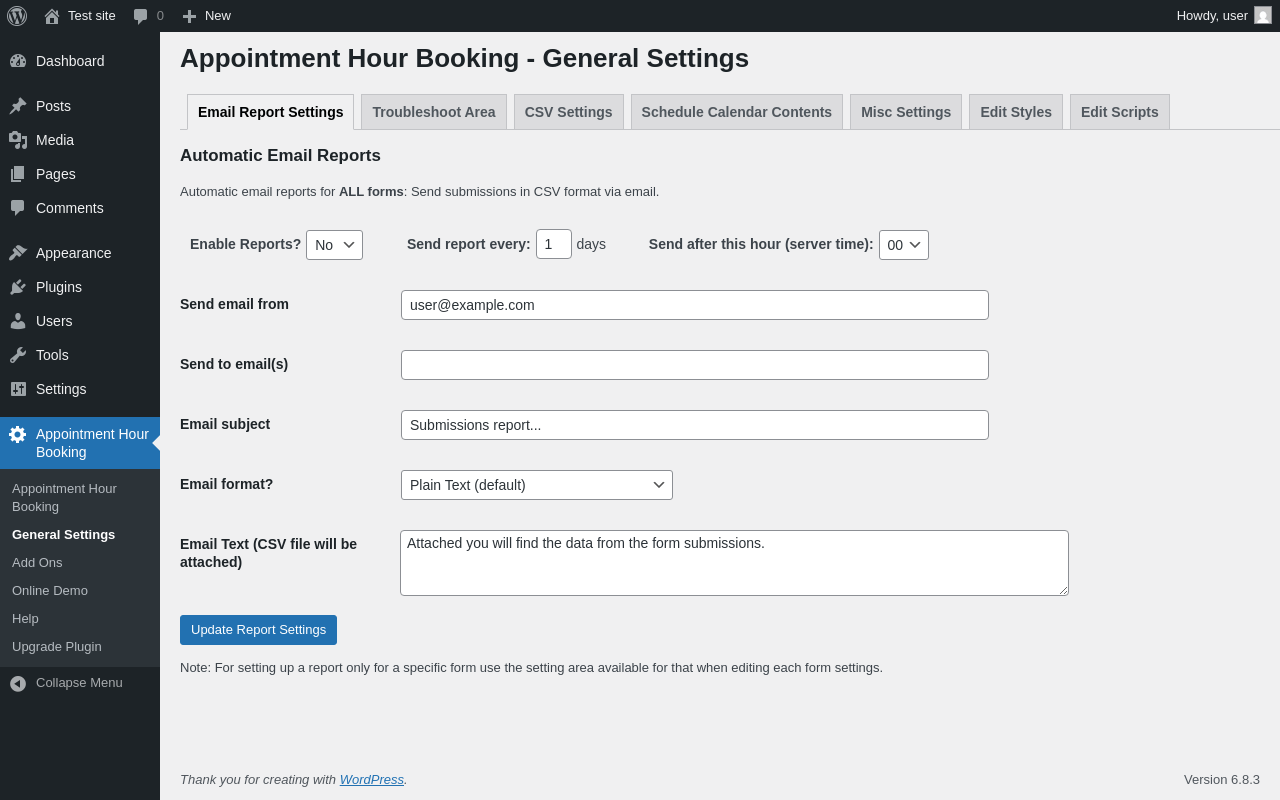Click the WordPress logo icon
This screenshot has height=800, width=1280.
[x=17, y=16]
